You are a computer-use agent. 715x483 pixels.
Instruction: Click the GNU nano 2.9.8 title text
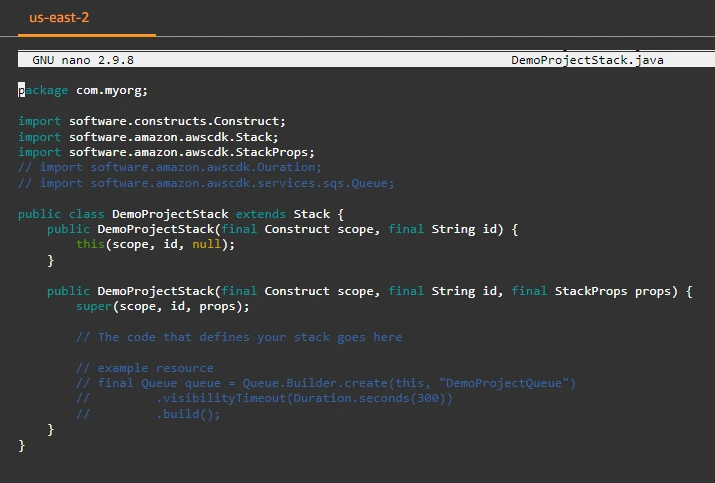pos(83,60)
